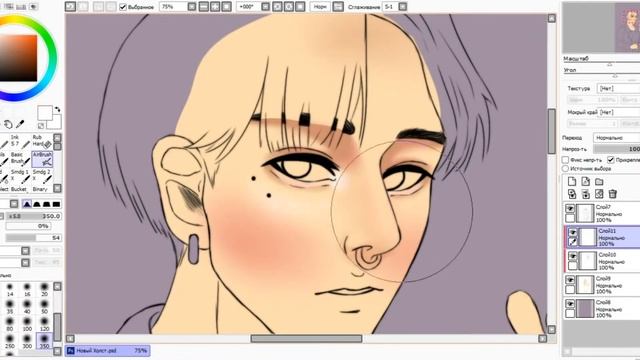Select the Bucket fill tool
The image size is (640, 360).
pyautogui.click(x=19, y=189)
